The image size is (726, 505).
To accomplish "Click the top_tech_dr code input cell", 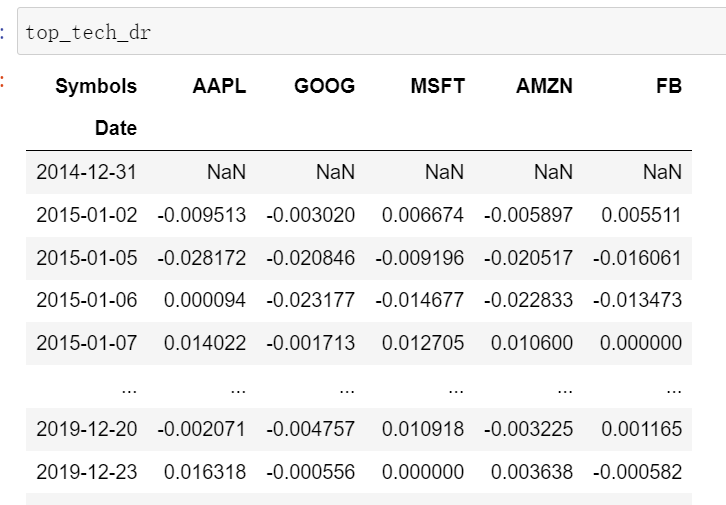I will pos(370,32).
